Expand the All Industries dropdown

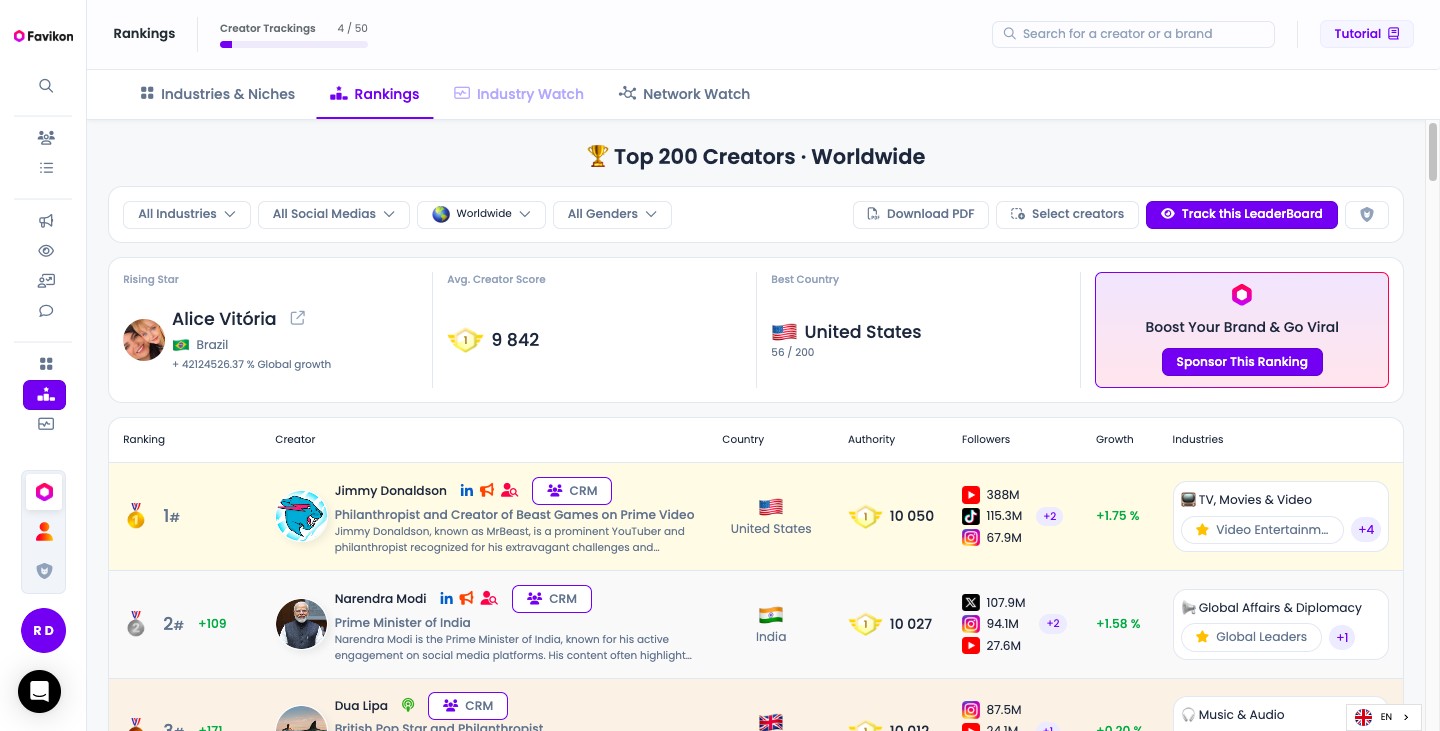pyautogui.click(x=187, y=214)
